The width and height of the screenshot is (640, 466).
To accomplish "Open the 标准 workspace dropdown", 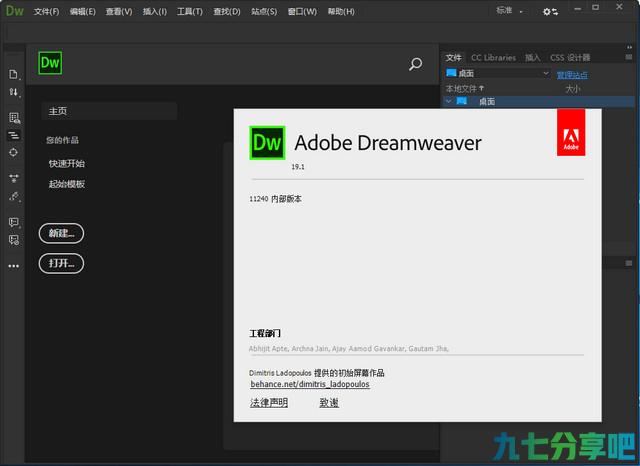I will 509,11.
